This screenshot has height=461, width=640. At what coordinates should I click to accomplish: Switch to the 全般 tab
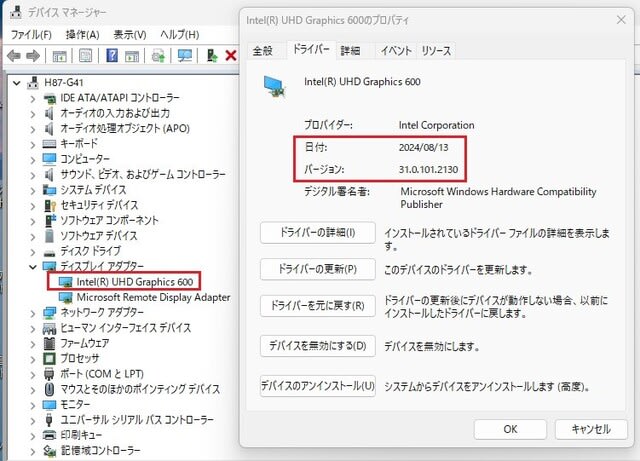click(x=262, y=51)
